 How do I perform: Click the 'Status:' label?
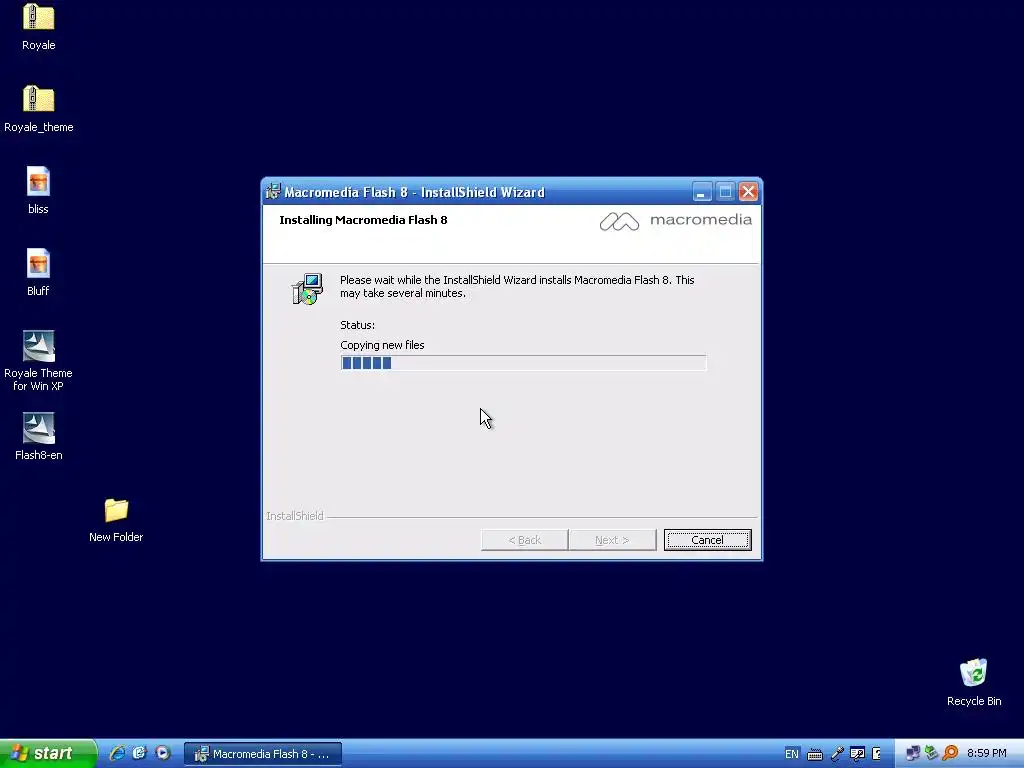357,325
